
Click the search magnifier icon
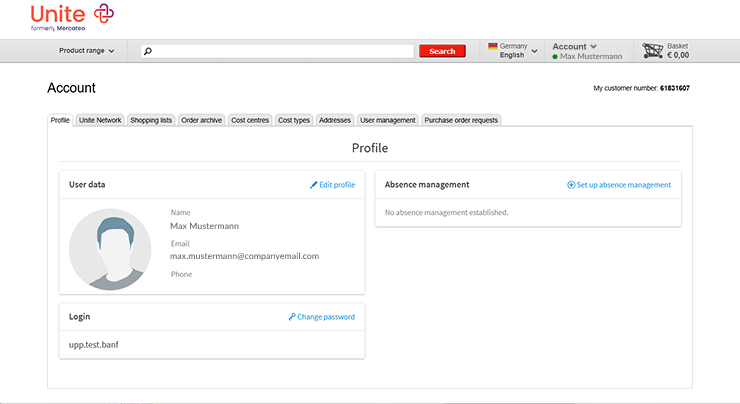[148, 51]
